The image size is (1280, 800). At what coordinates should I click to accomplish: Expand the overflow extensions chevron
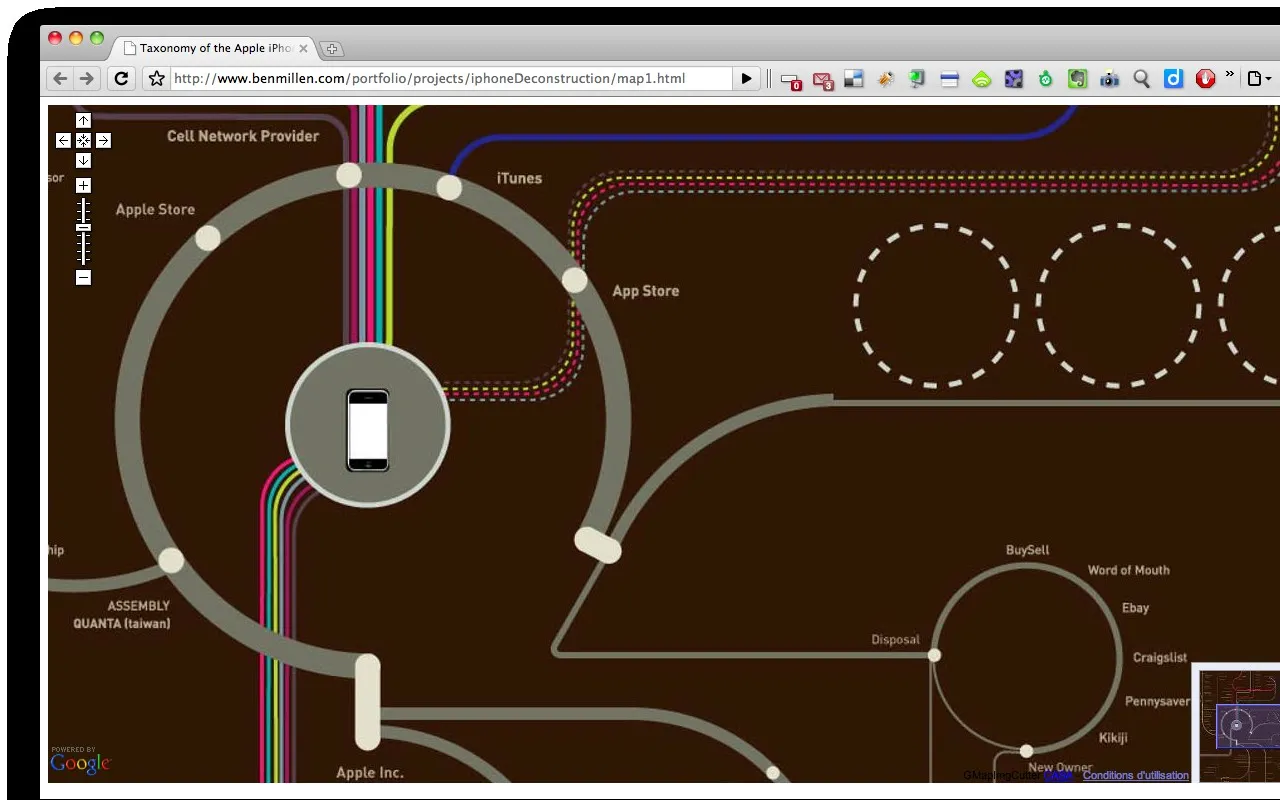[x=1230, y=76]
